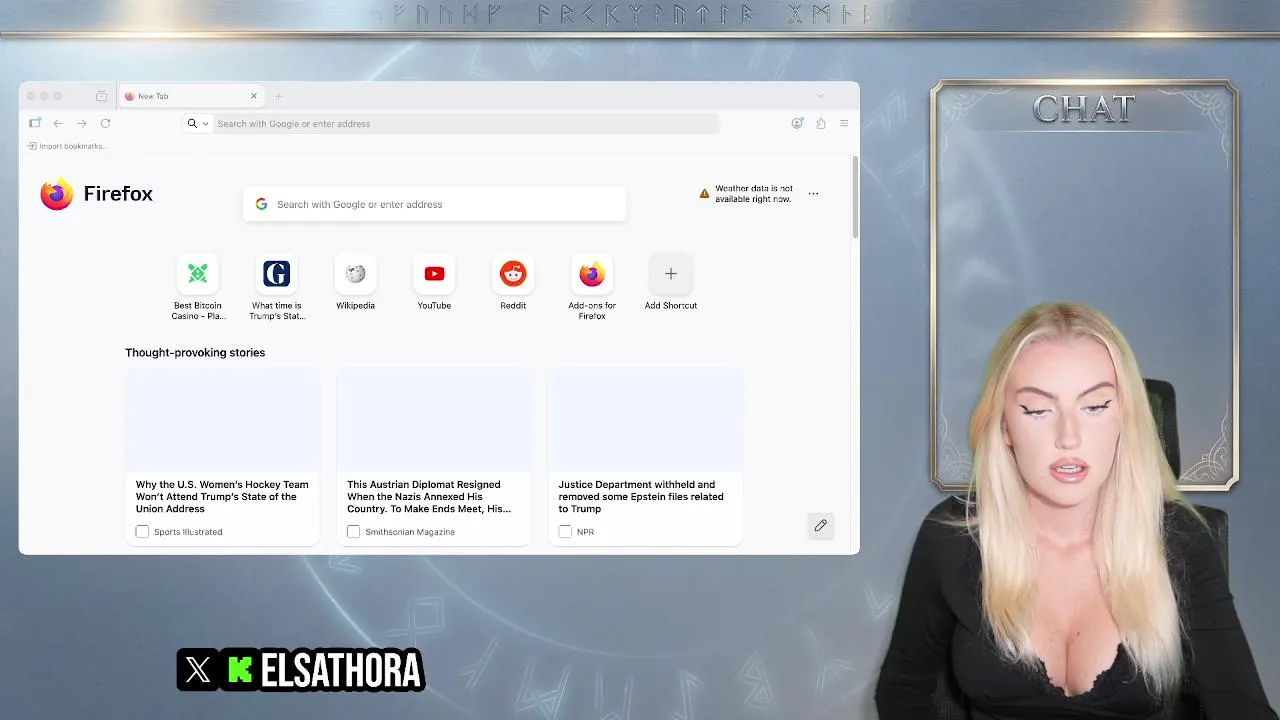Open the extensions puzzle icon
This screenshot has width=1280, height=720.
[x=821, y=123]
